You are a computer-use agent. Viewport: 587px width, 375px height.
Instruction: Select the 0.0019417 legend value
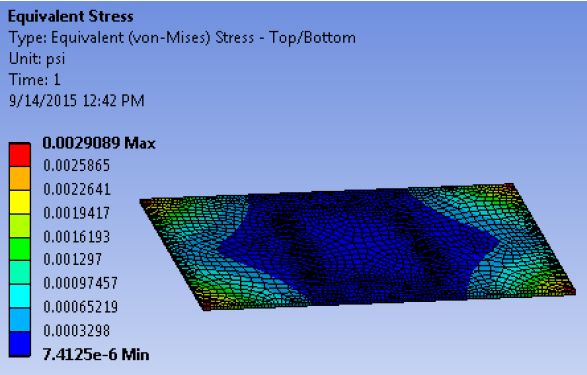(77, 213)
